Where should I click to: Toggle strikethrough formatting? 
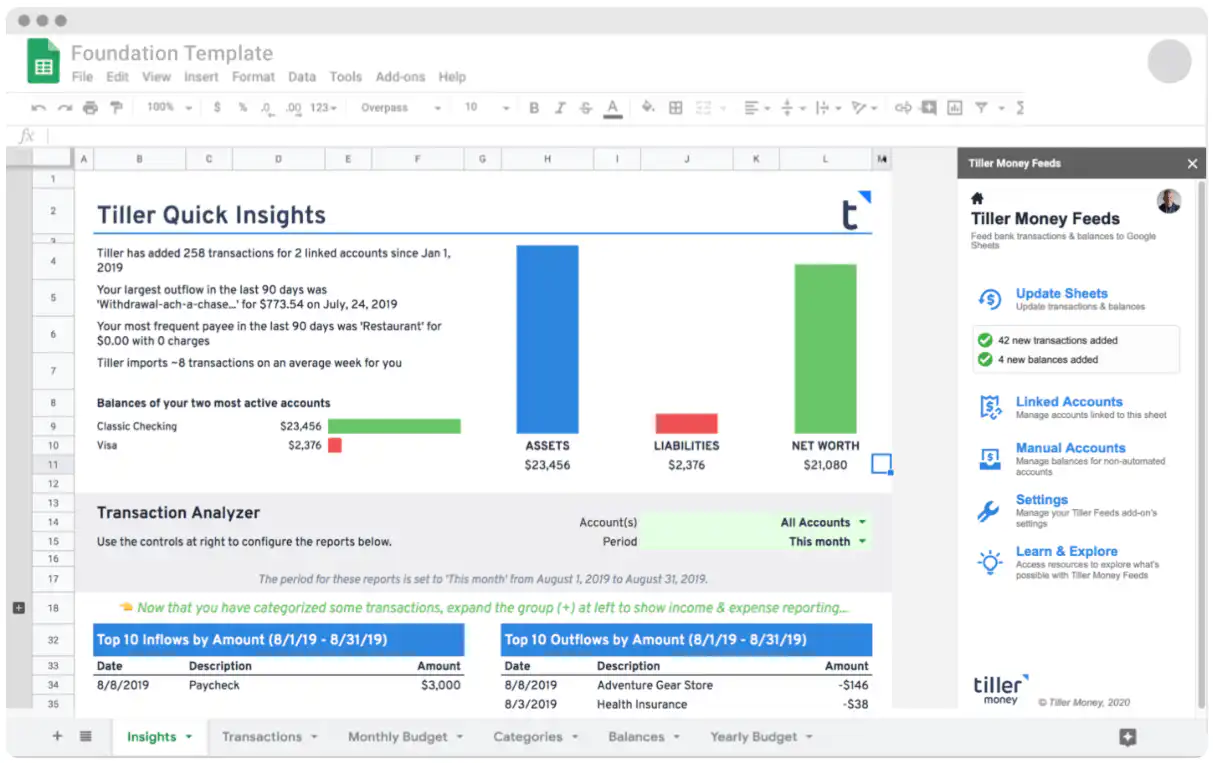click(586, 108)
